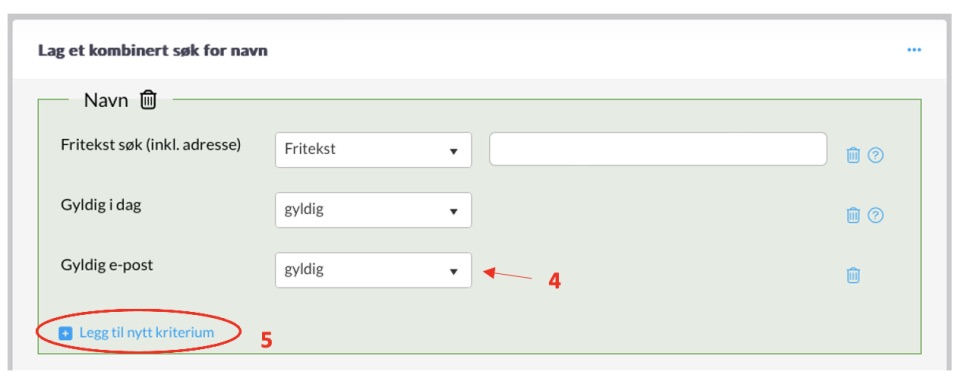Screen dimensions: 960x381
Task: Select the Navn group legend
Action: click(x=106, y=100)
